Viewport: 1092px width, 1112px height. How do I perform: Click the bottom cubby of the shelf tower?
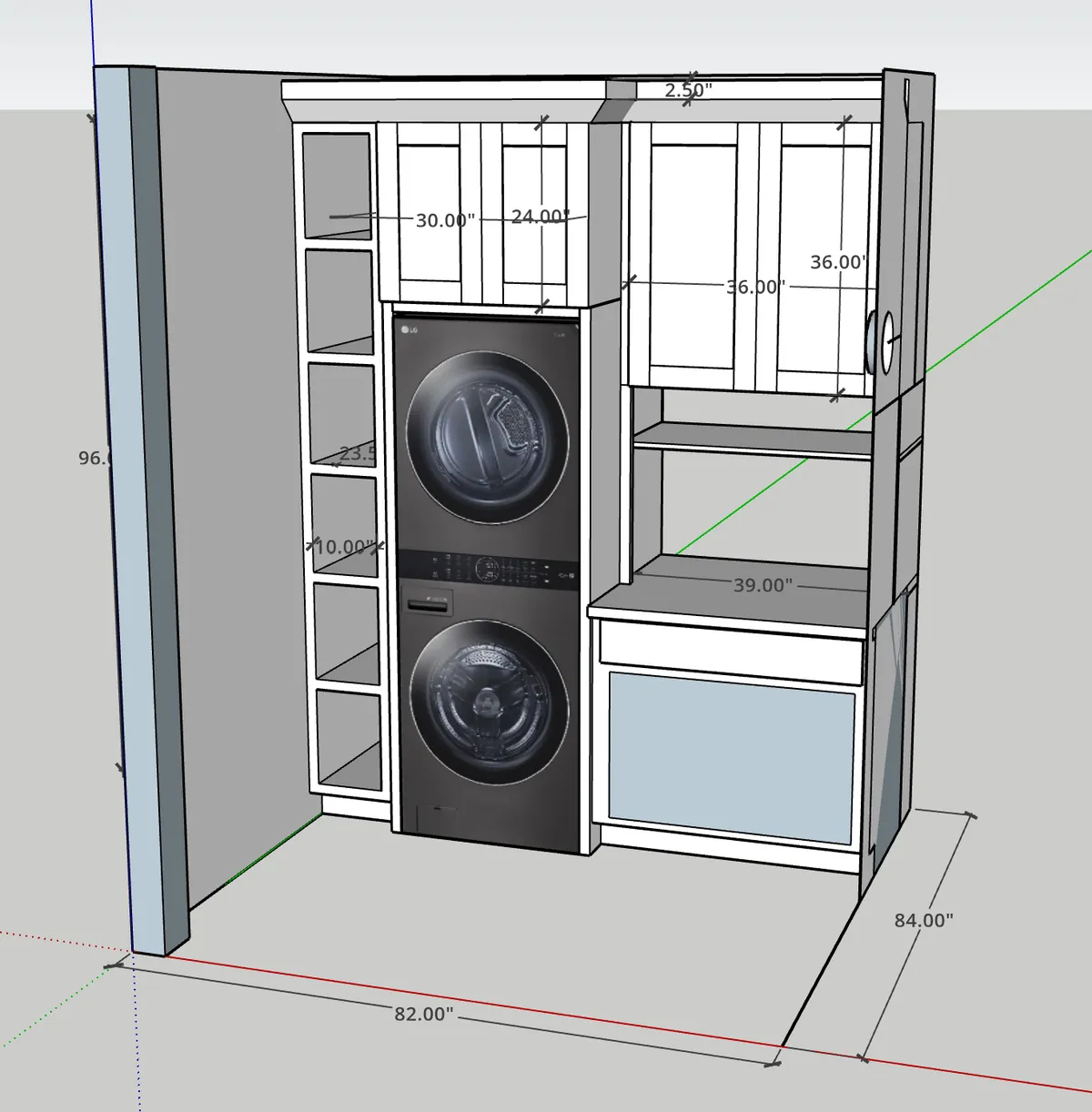pyautogui.click(x=348, y=739)
